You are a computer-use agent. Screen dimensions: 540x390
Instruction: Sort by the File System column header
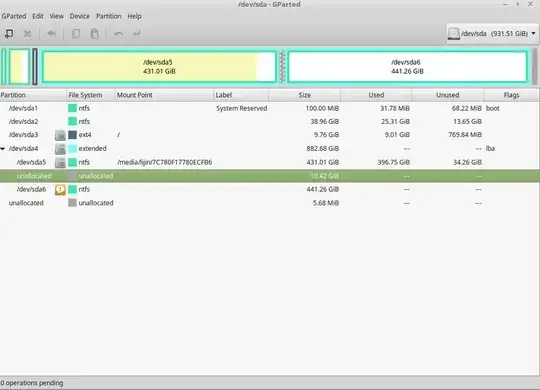pyautogui.click(x=91, y=95)
